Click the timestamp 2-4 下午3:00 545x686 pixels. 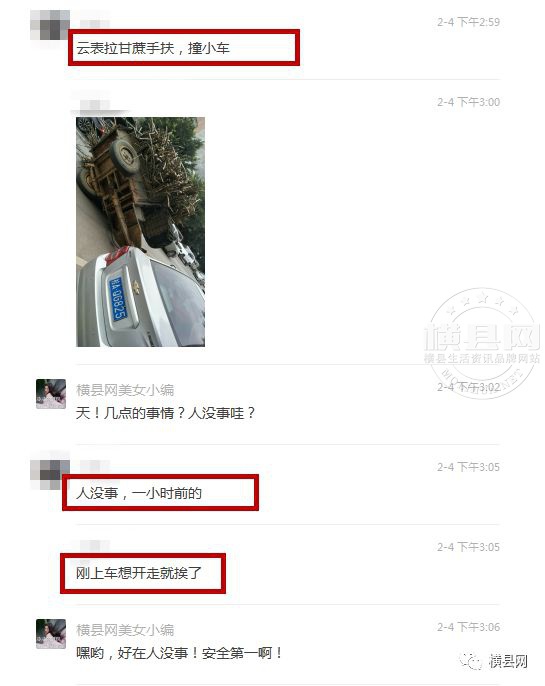[468, 102]
